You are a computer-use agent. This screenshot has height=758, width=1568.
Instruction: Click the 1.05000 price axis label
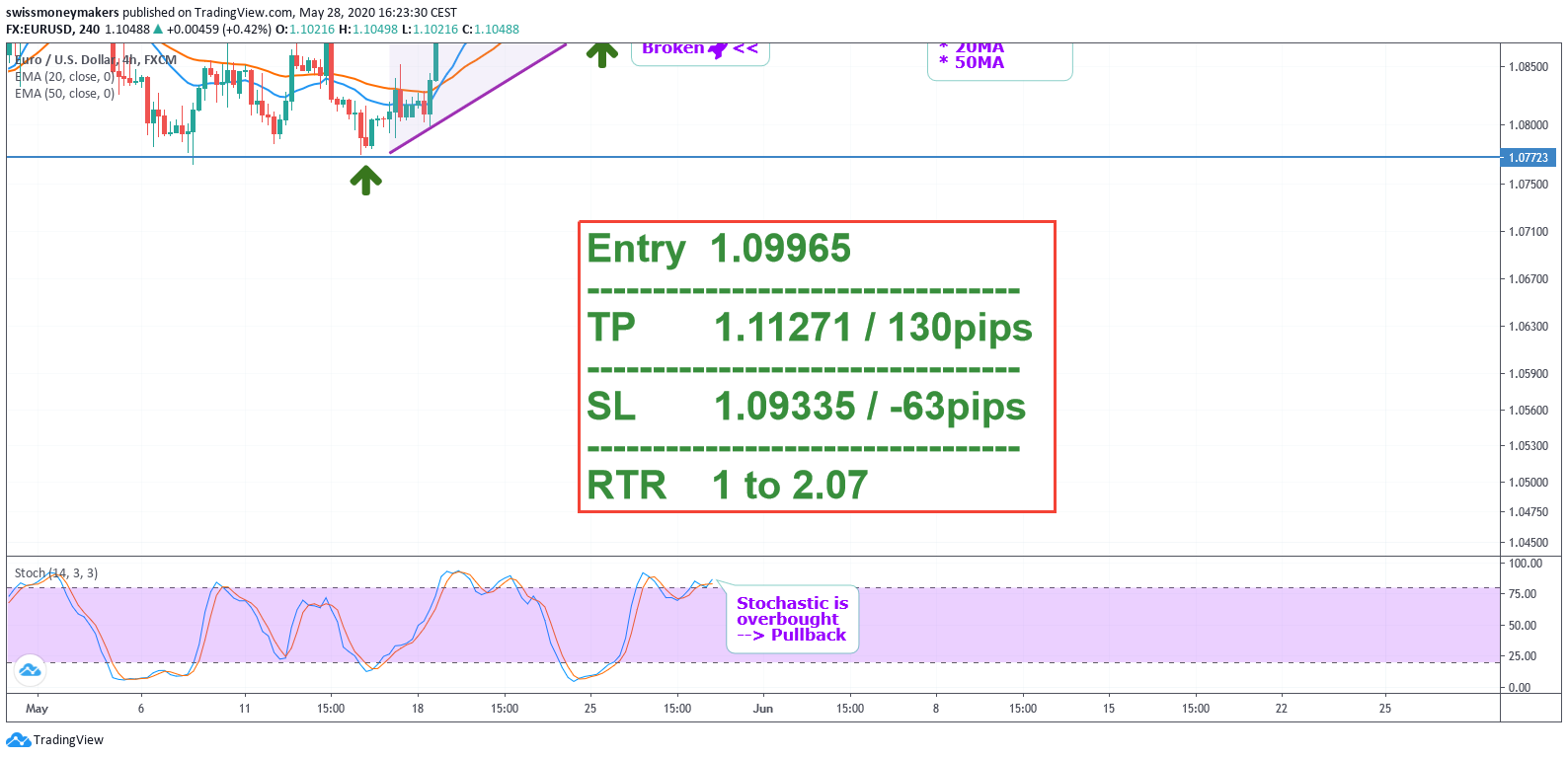pyautogui.click(x=1529, y=483)
